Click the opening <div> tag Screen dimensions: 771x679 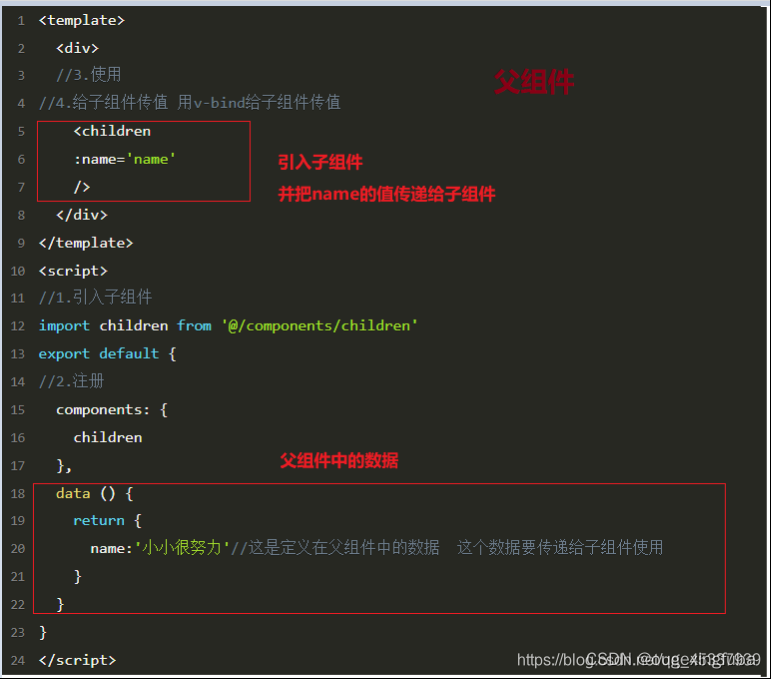77,48
